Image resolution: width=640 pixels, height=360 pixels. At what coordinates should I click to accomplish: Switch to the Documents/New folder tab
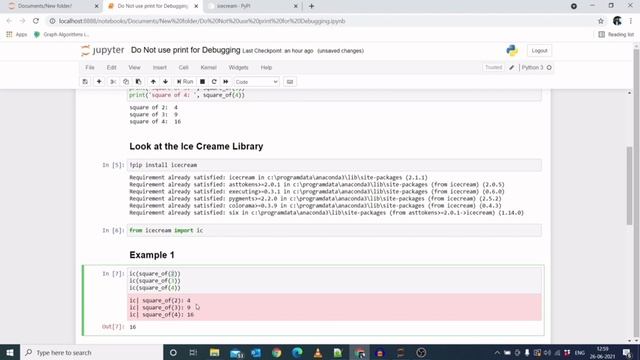coord(52,6)
